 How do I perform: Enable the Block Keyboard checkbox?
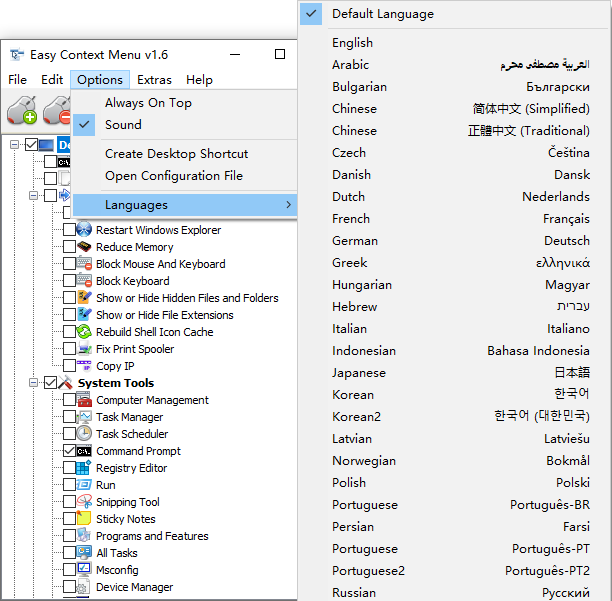coord(69,281)
